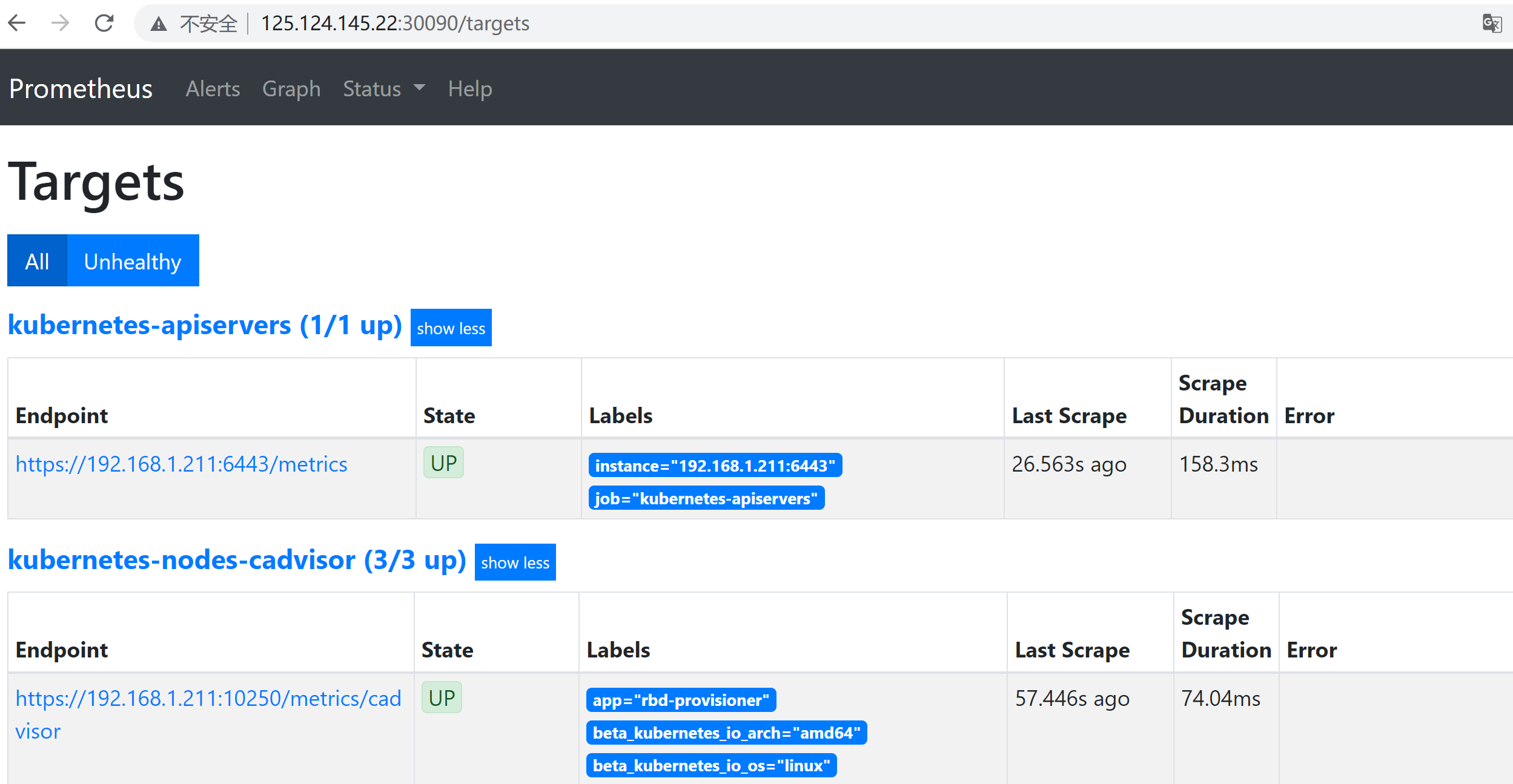Open the 192.168.1.211:6443/metrics endpoint link
Screen dimensions: 1513x784
point(181,464)
